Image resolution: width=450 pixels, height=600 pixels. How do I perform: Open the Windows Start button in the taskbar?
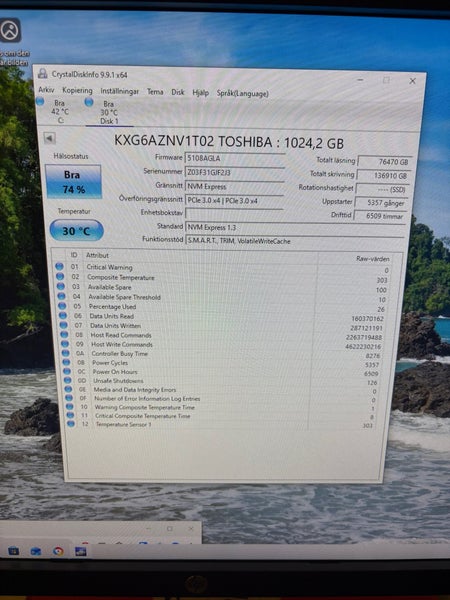point(13,551)
